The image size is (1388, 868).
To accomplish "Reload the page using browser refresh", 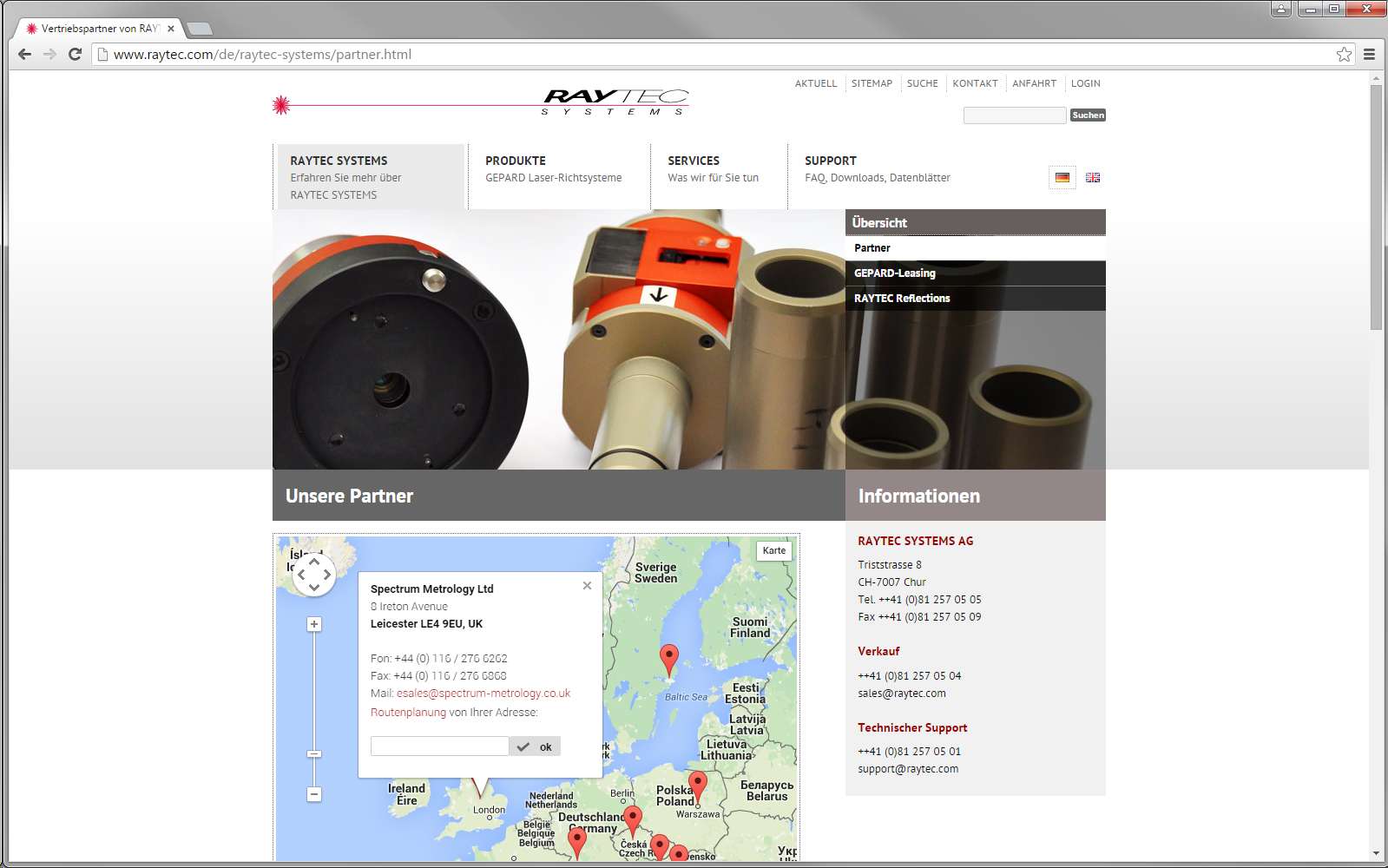I will tap(76, 54).
